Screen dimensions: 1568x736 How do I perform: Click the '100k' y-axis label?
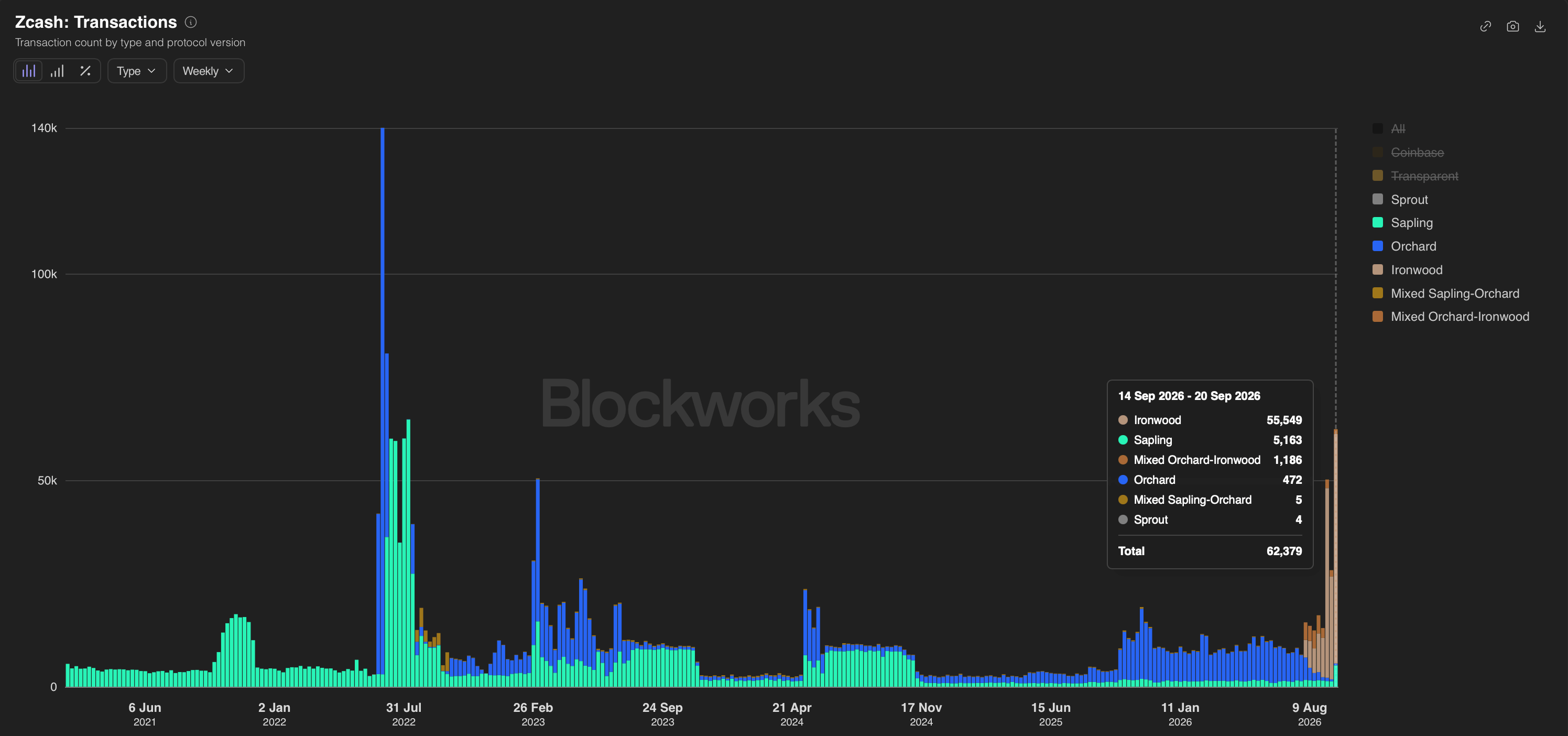[x=44, y=274]
